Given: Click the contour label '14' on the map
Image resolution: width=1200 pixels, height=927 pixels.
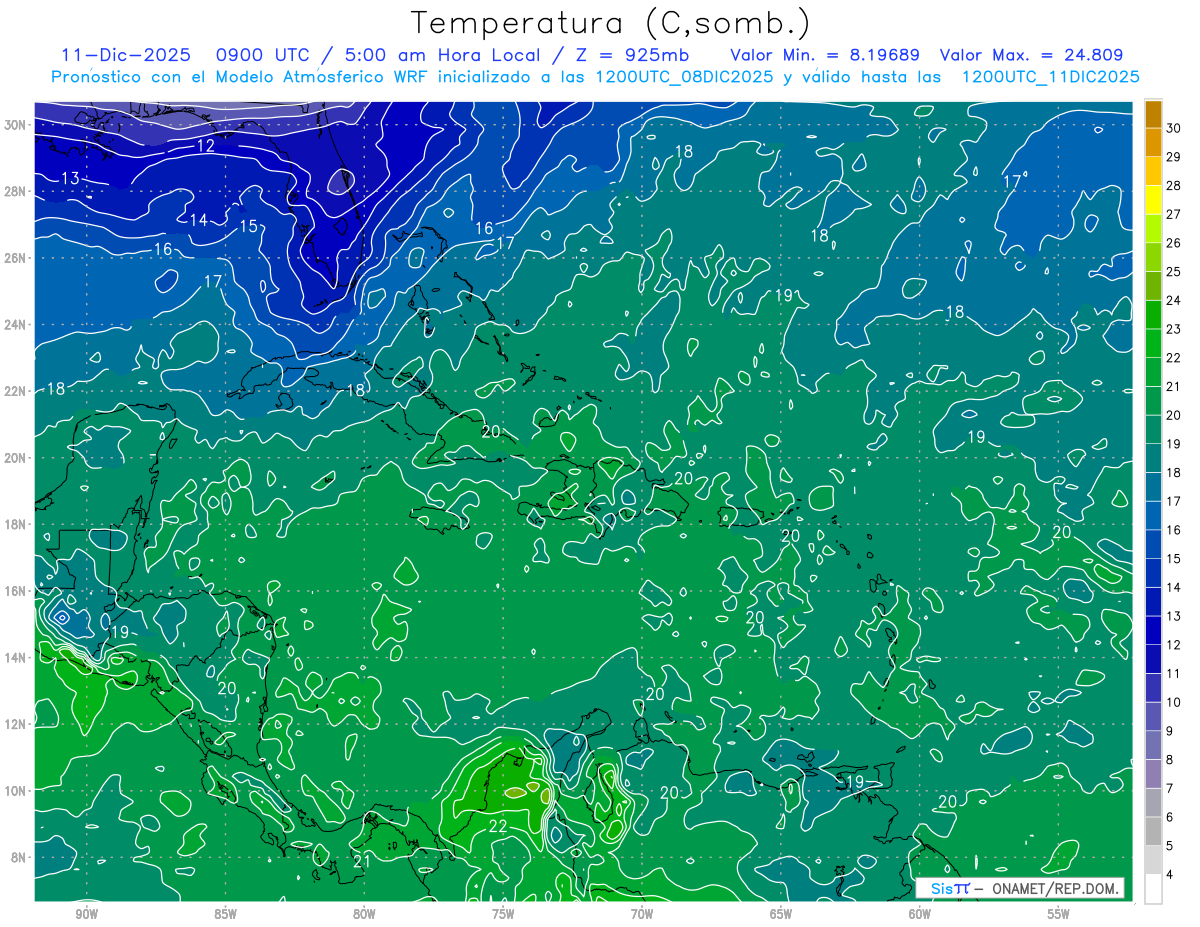Looking at the screenshot, I should click(198, 220).
